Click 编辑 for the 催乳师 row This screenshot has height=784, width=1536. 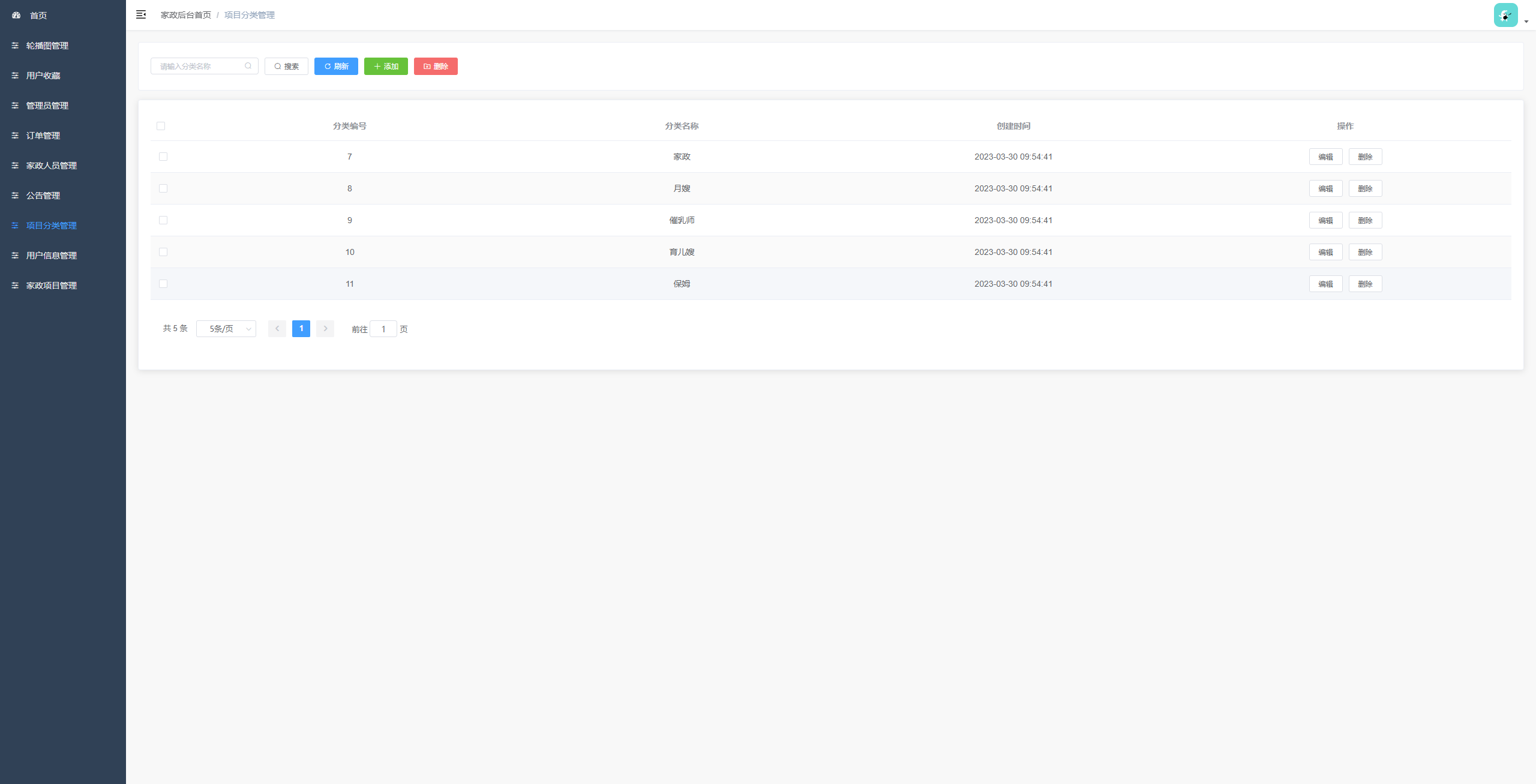point(1325,220)
